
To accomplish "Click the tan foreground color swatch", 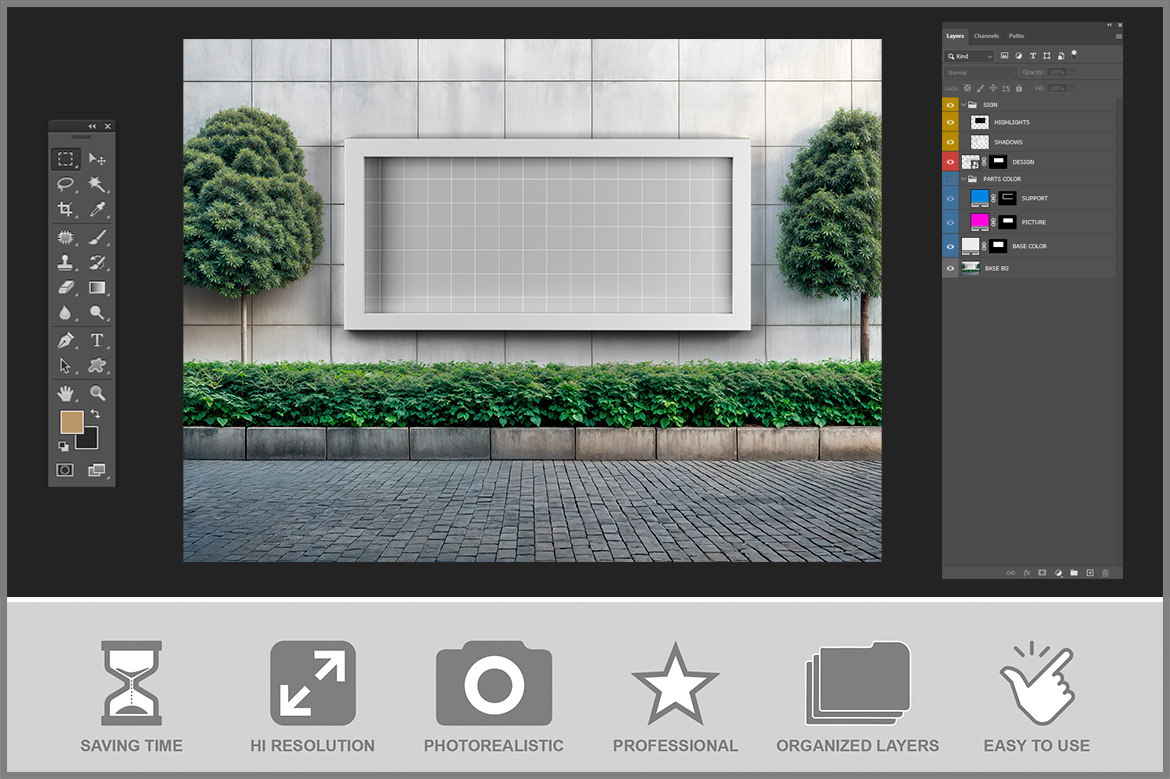I will (71, 422).
